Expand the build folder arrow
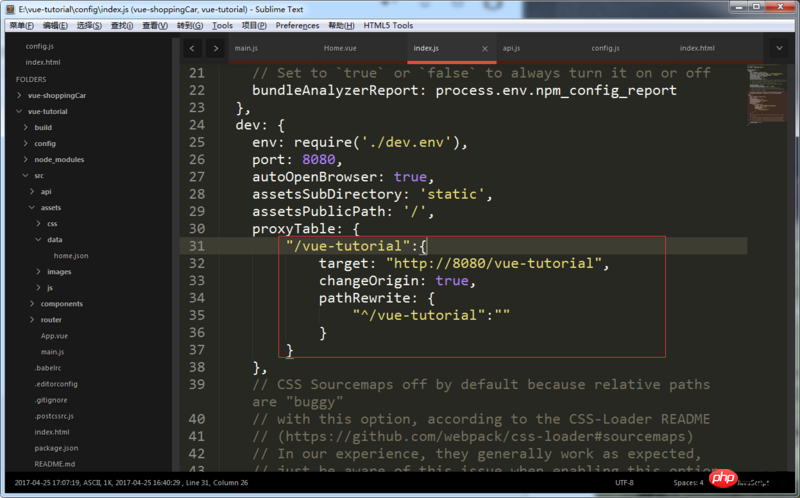The height and width of the screenshot is (498, 800). tap(26, 127)
